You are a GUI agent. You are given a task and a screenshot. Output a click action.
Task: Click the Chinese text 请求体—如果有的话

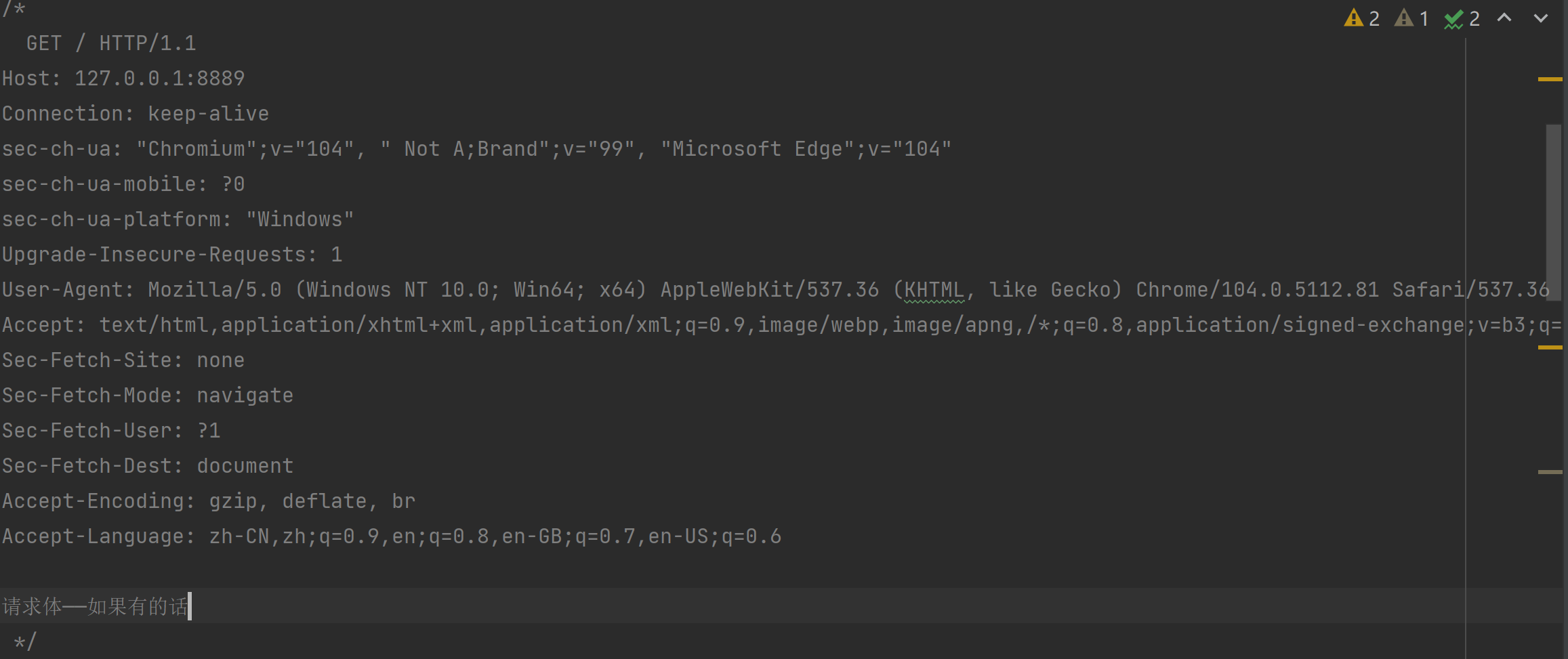(x=95, y=606)
